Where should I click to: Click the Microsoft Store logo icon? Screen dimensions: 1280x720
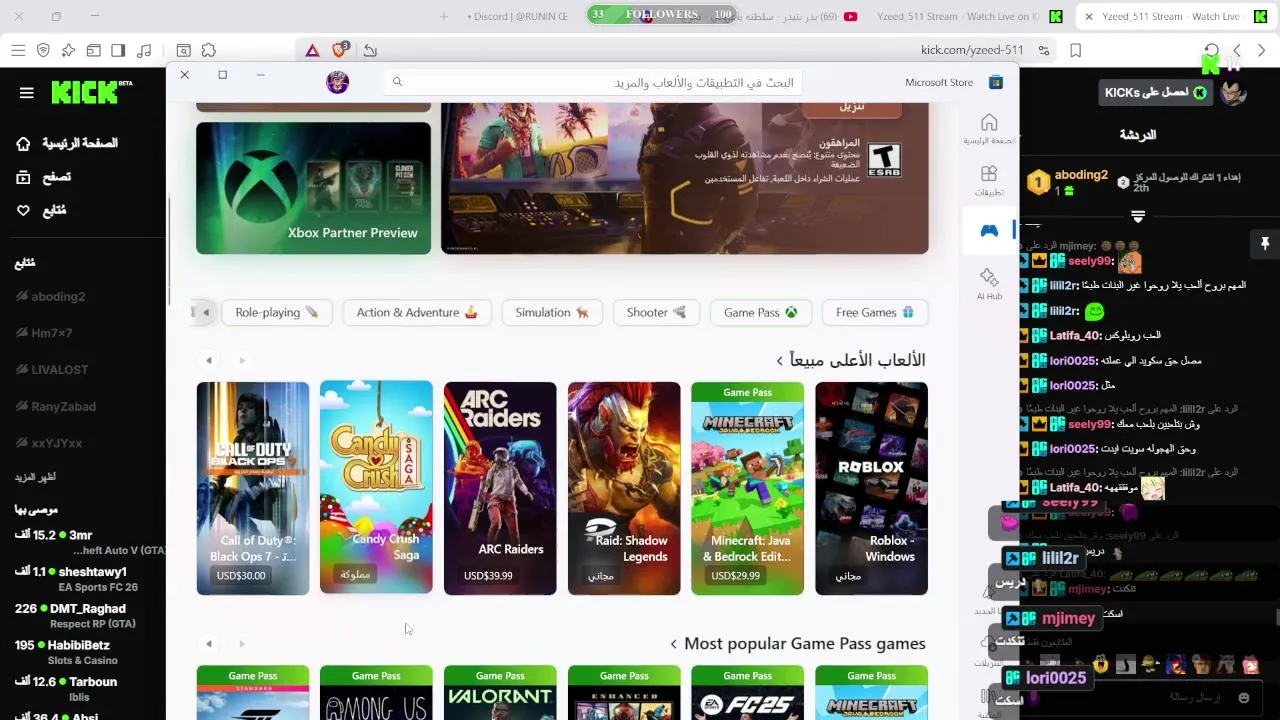(995, 82)
